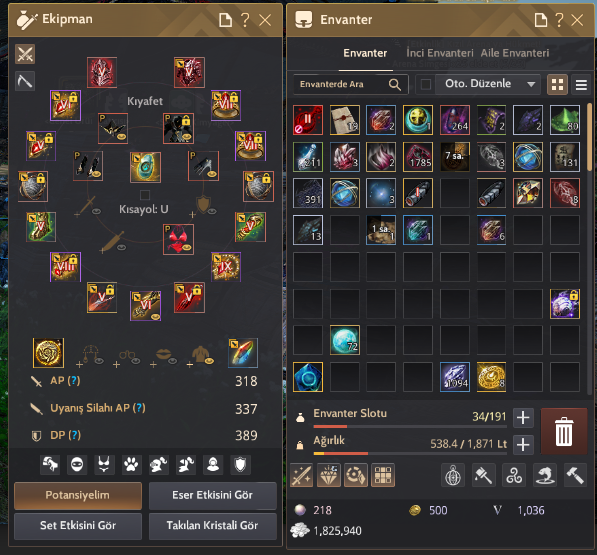Click Takılan Kristali Gör button

[x=212, y=526]
